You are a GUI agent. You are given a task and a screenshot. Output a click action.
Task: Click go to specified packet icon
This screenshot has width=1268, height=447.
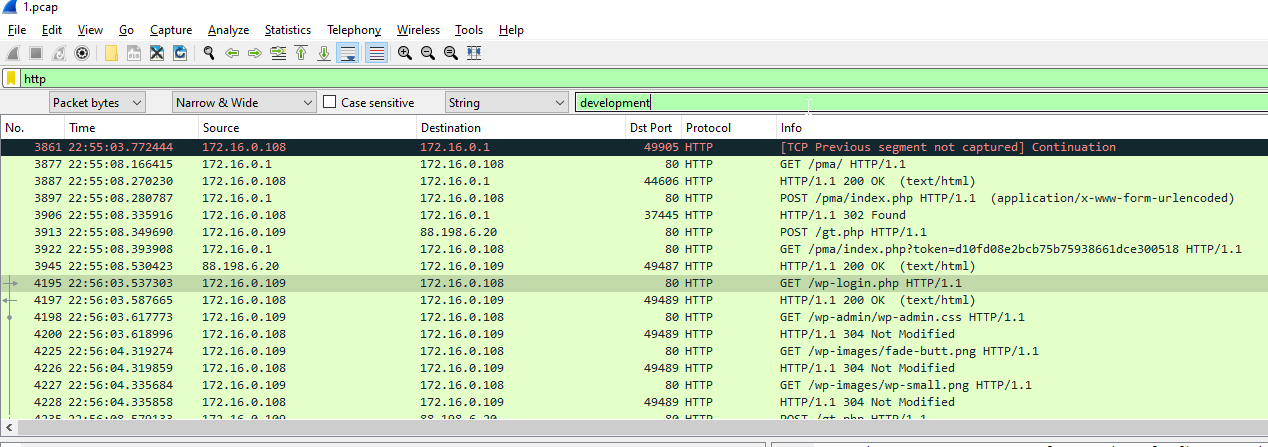click(x=278, y=53)
